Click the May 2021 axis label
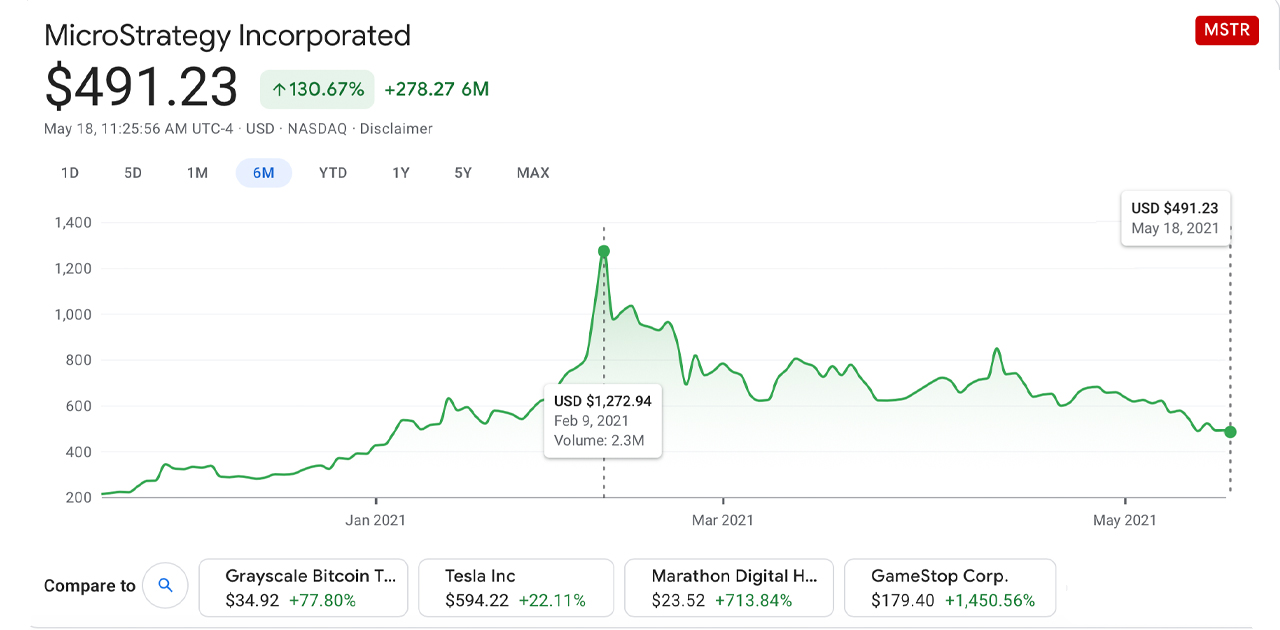The width and height of the screenshot is (1280, 630). (x=1125, y=520)
